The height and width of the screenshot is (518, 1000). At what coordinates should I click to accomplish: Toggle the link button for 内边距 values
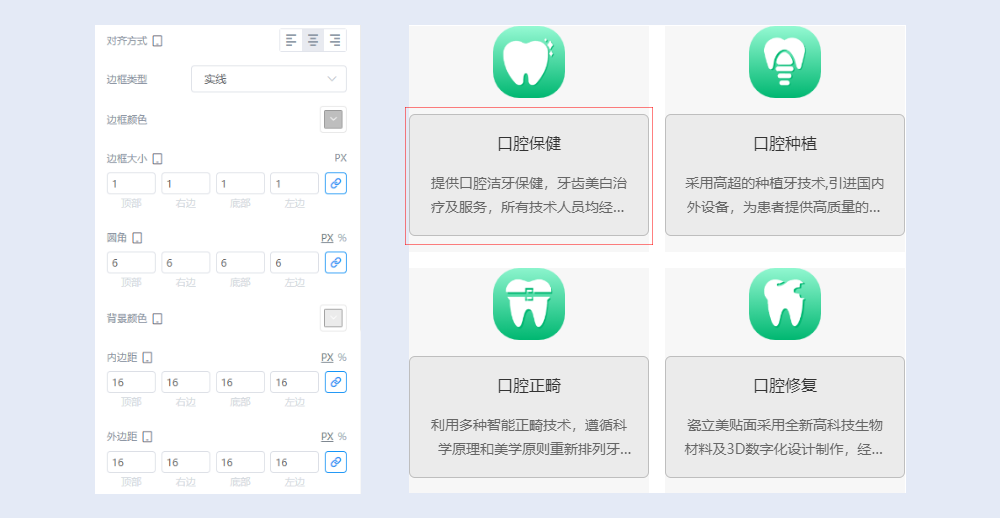point(336,382)
